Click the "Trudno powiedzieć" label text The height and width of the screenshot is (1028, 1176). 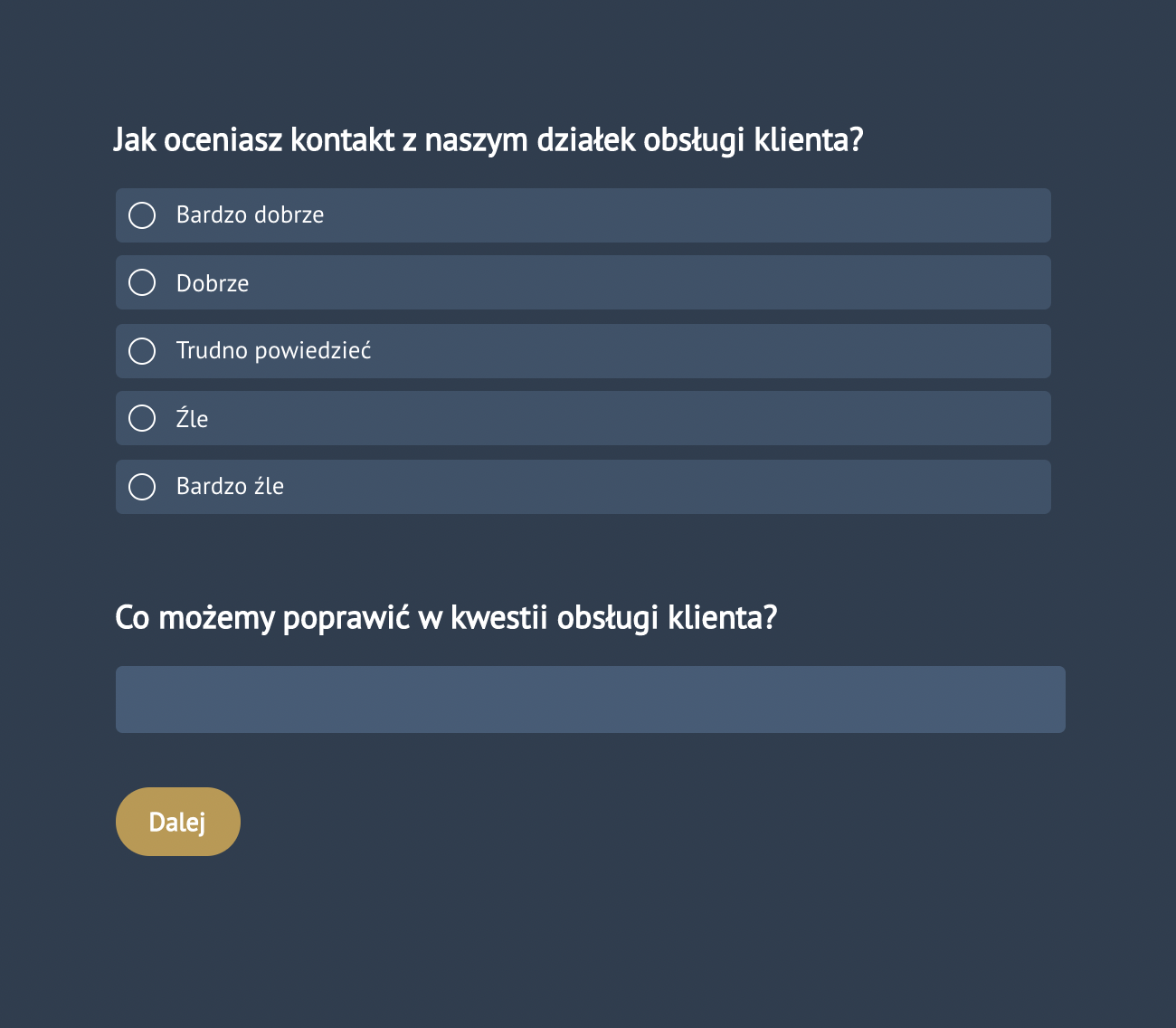[x=274, y=351]
